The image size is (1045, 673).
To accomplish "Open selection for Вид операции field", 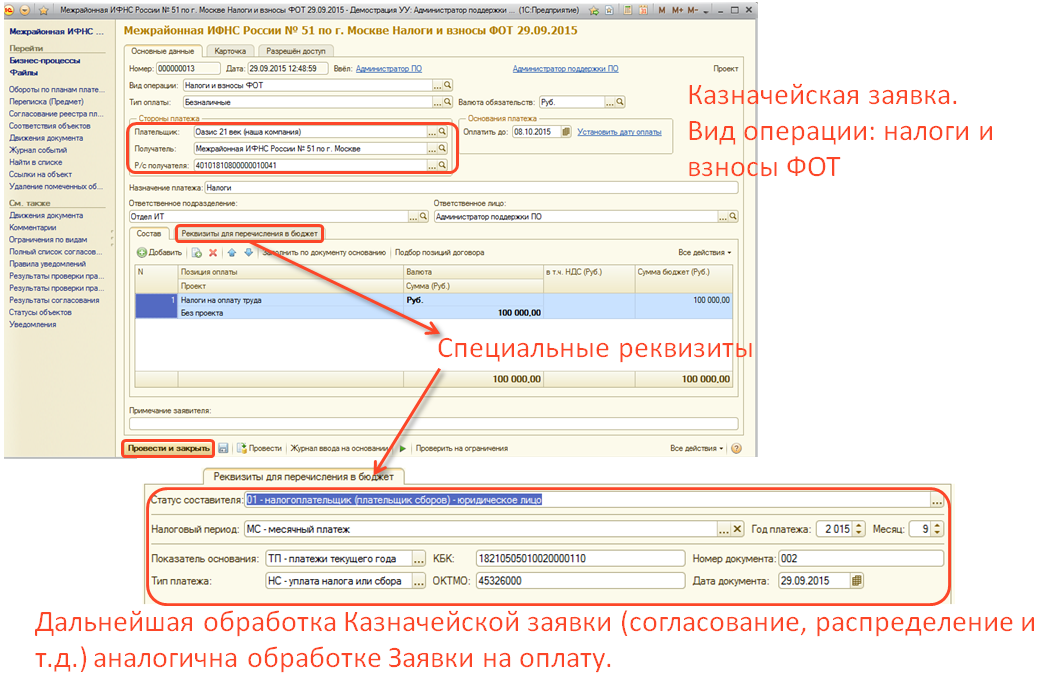I will [437, 86].
